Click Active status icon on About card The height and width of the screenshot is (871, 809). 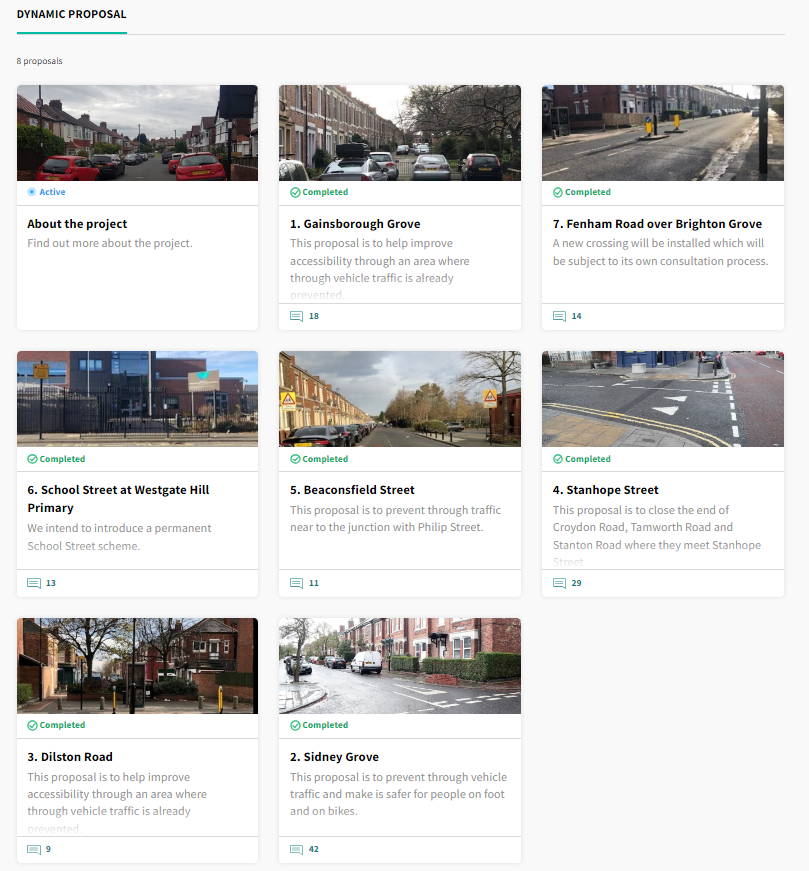tap(32, 192)
